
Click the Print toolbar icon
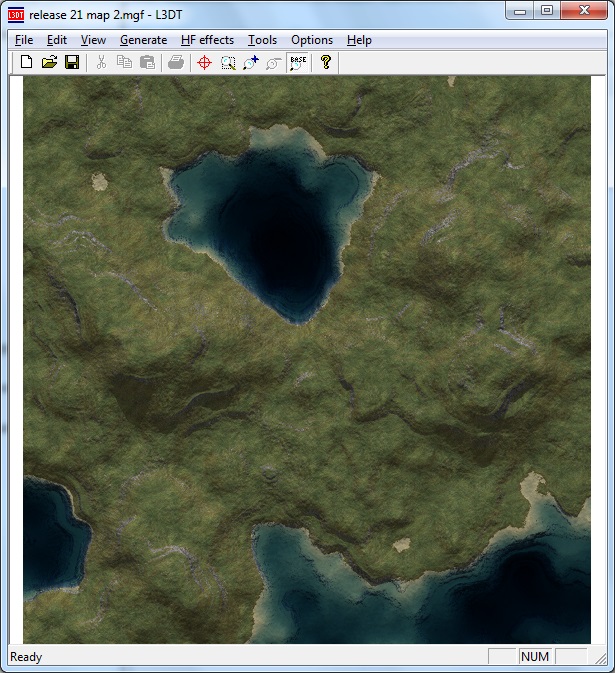[x=176, y=63]
